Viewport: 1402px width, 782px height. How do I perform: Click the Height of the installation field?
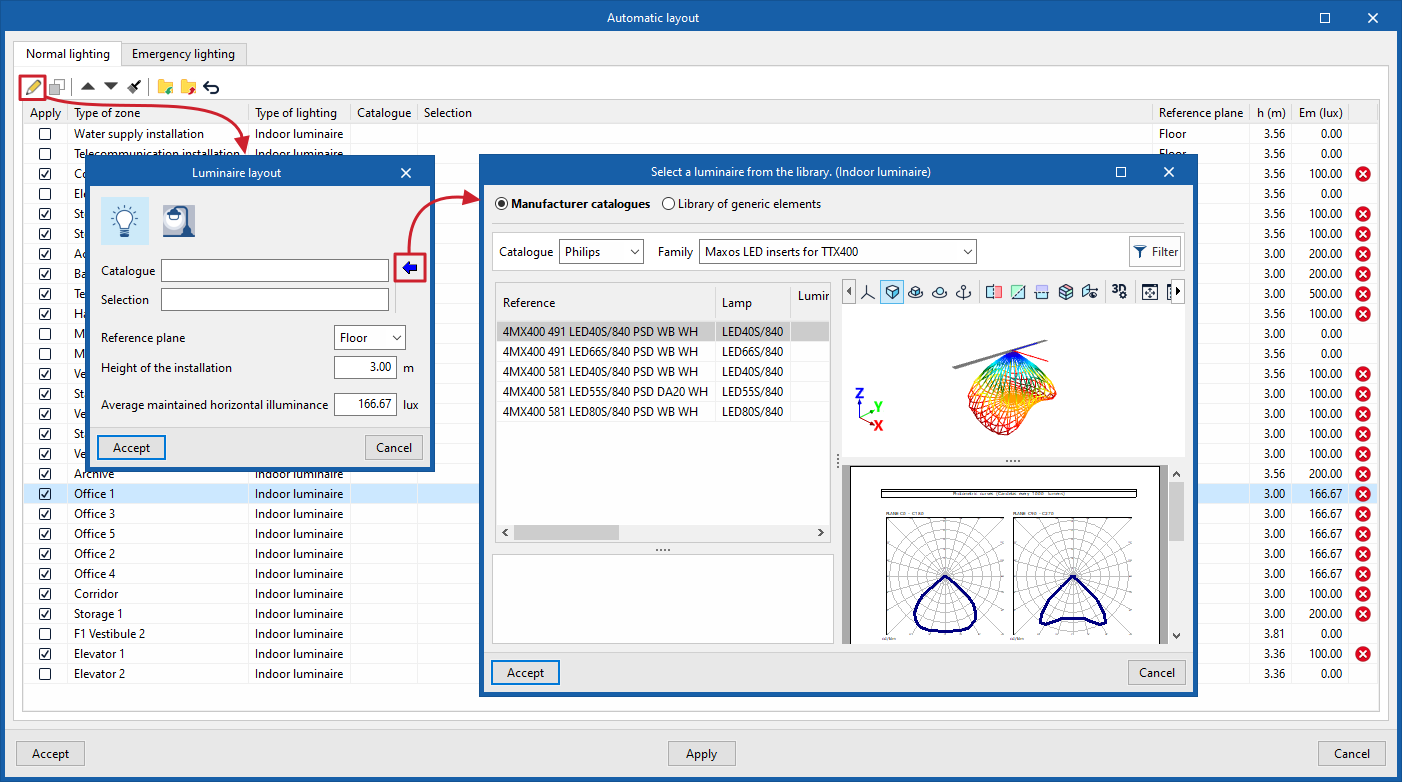[365, 368]
